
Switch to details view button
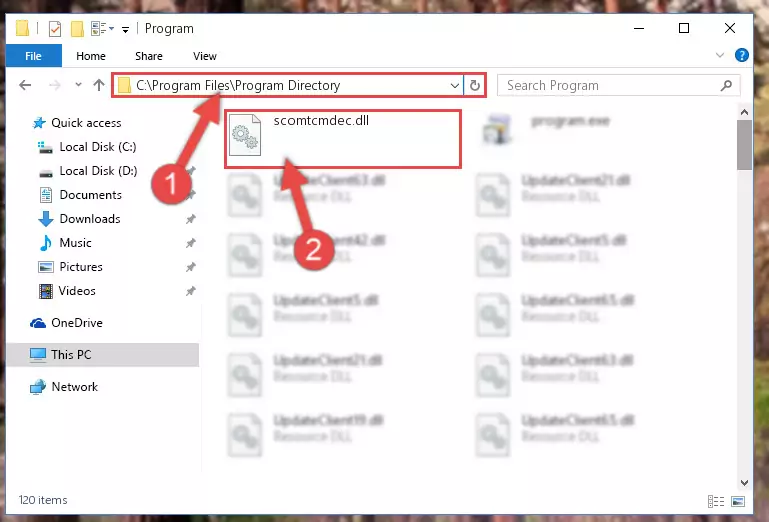(716, 501)
